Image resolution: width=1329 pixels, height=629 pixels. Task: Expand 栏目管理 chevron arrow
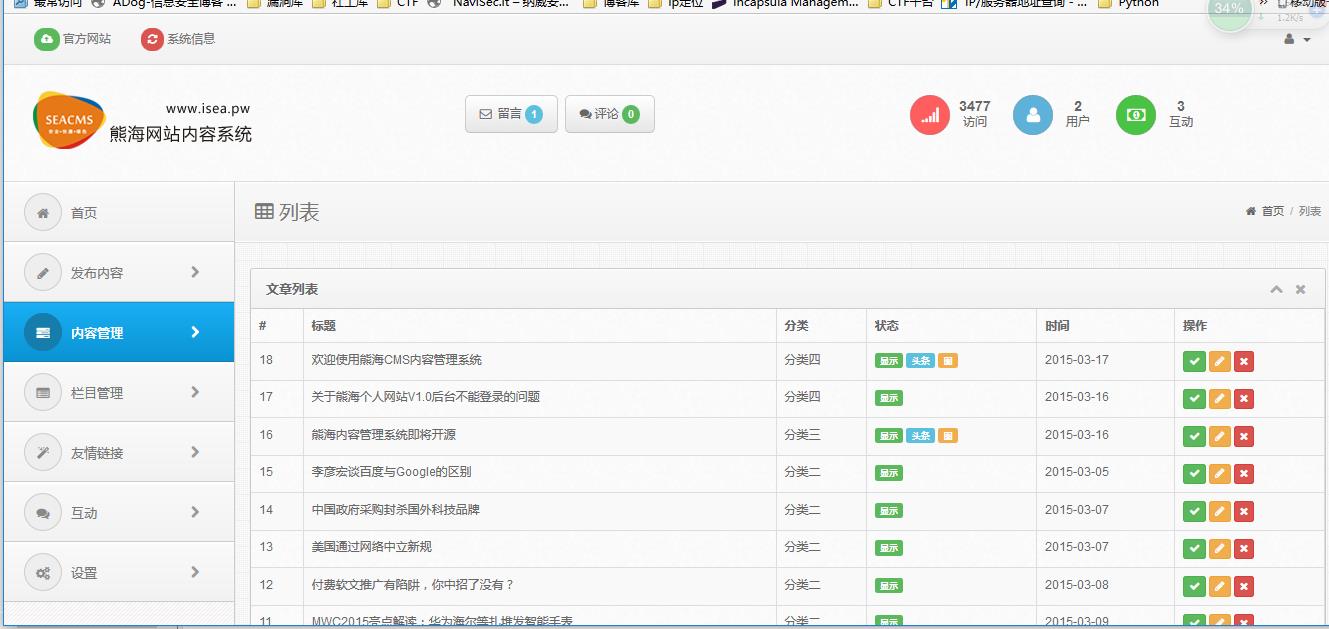click(195, 392)
